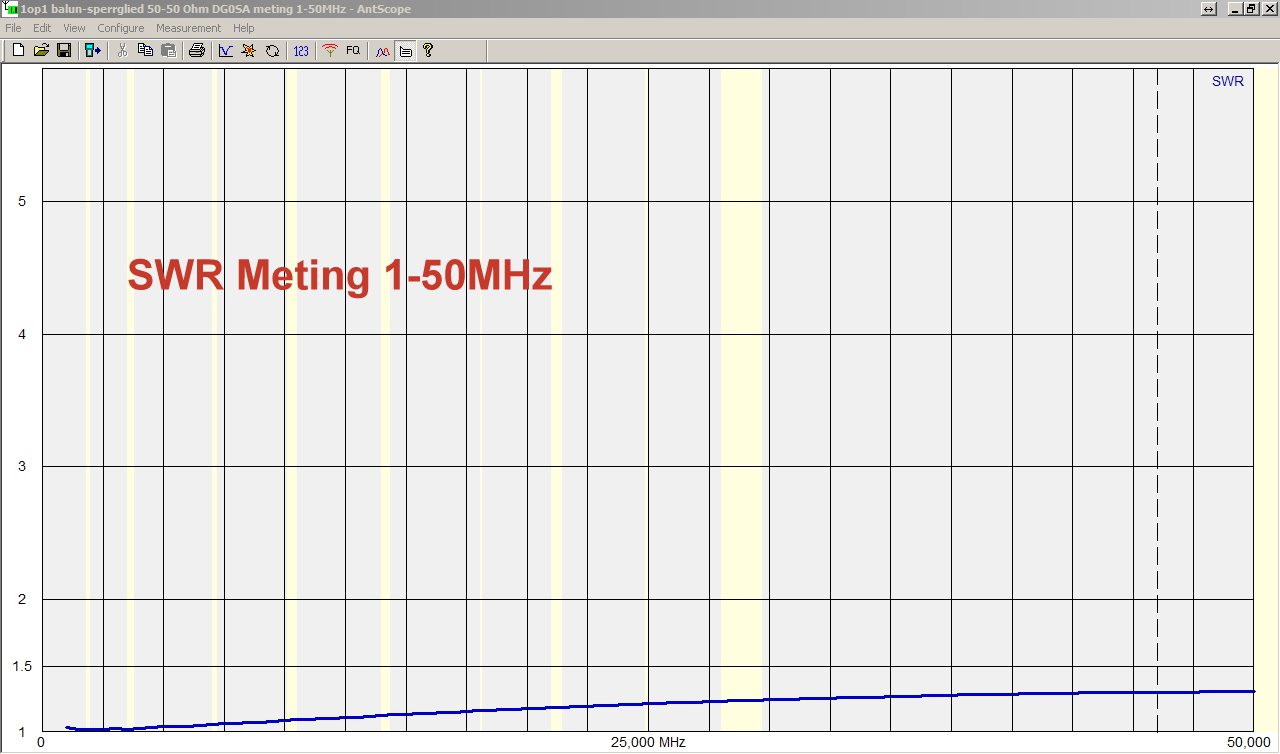Viewport: 1280px width, 754px height.
Task: Click the red and blue curves icon
Action: [x=382, y=50]
